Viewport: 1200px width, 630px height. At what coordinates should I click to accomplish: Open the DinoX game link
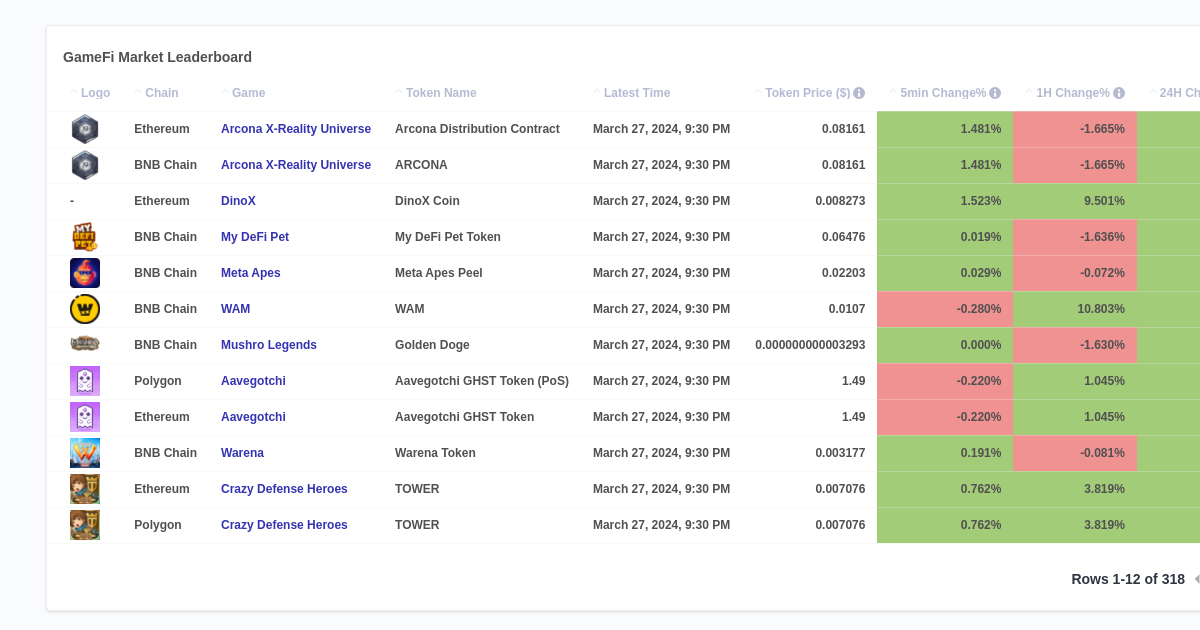click(x=238, y=200)
